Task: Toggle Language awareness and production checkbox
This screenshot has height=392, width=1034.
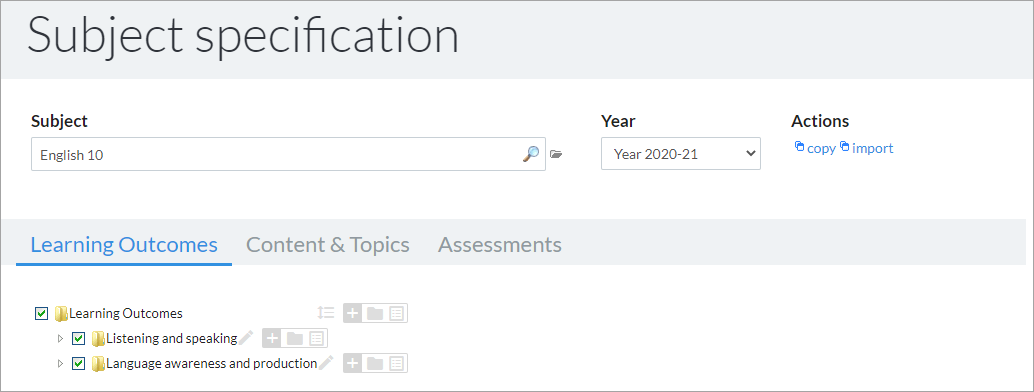Action: click(x=78, y=364)
